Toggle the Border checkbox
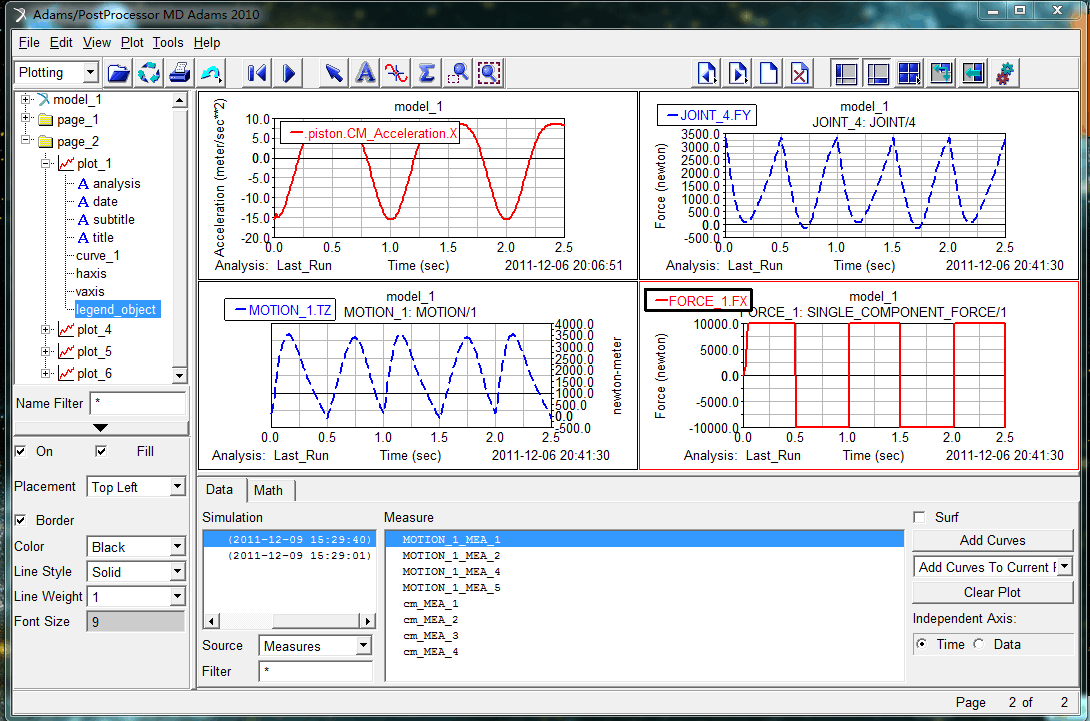The image size is (1090, 721). [x=21, y=520]
